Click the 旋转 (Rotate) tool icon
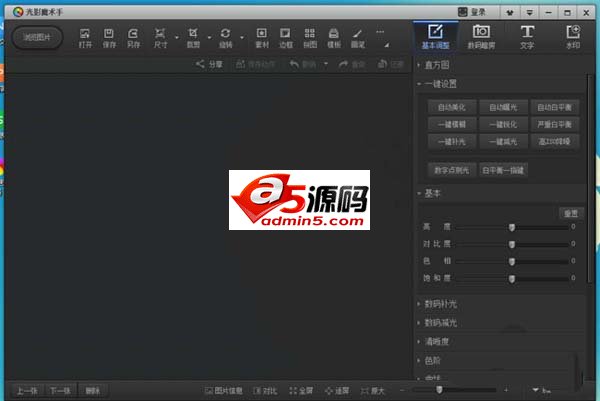 point(225,37)
